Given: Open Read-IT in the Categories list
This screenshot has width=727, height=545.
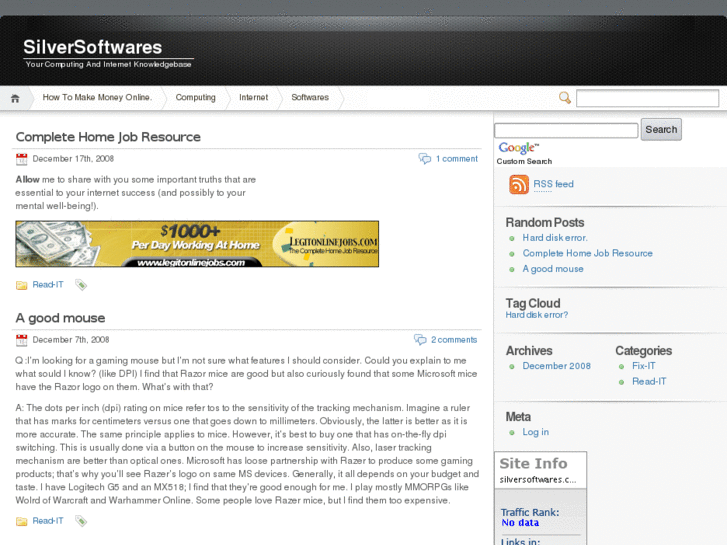Looking at the screenshot, I should coord(649,382).
